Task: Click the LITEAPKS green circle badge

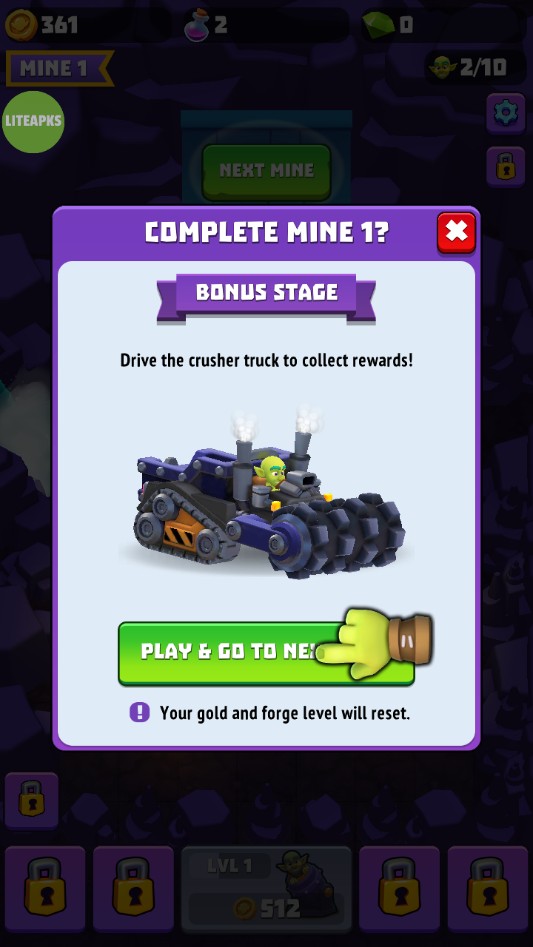Action: click(33, 121)
